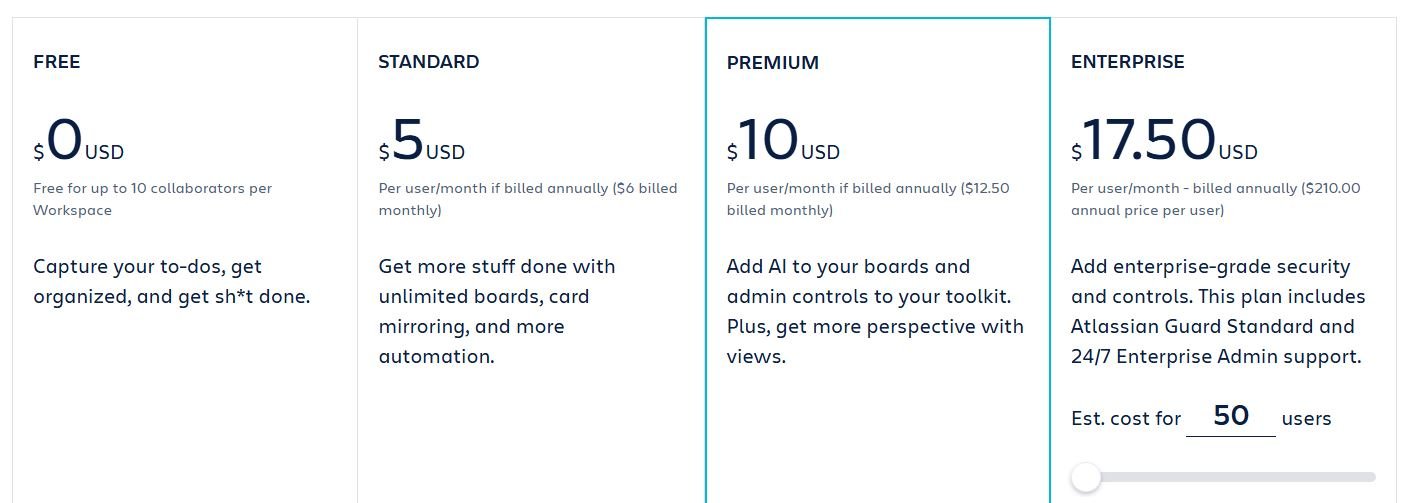Click the 'Est. cost for' label
Screen dimensions: 1414x503
point(1126,419)
